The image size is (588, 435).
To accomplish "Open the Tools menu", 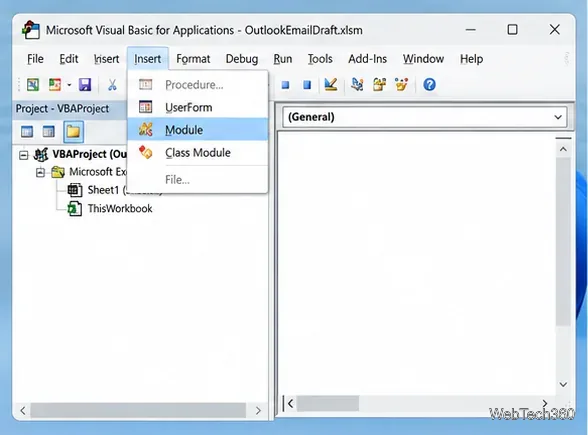I will [320, 59].
